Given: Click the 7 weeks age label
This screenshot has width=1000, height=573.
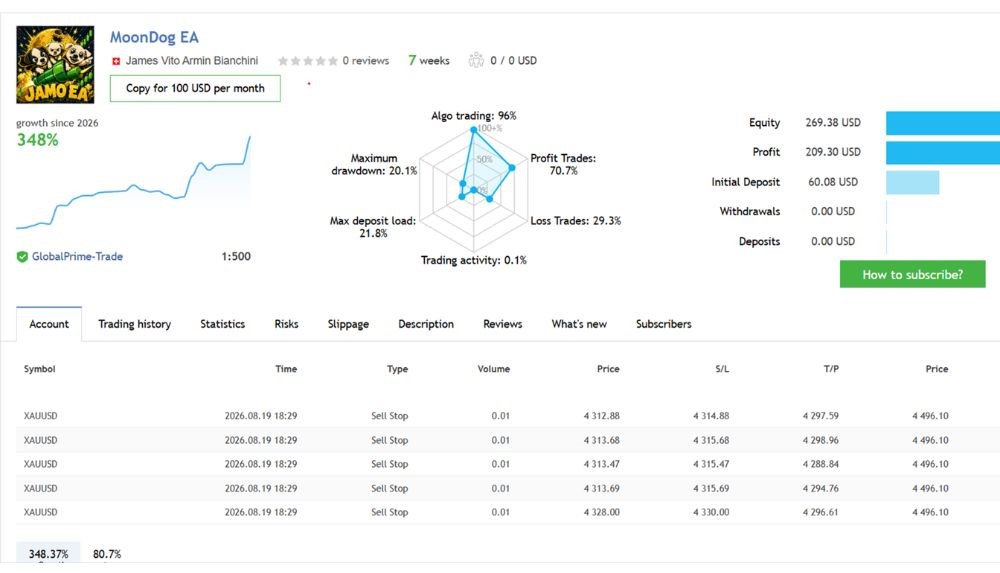Looking at the screenshot, I should point(429,61).
